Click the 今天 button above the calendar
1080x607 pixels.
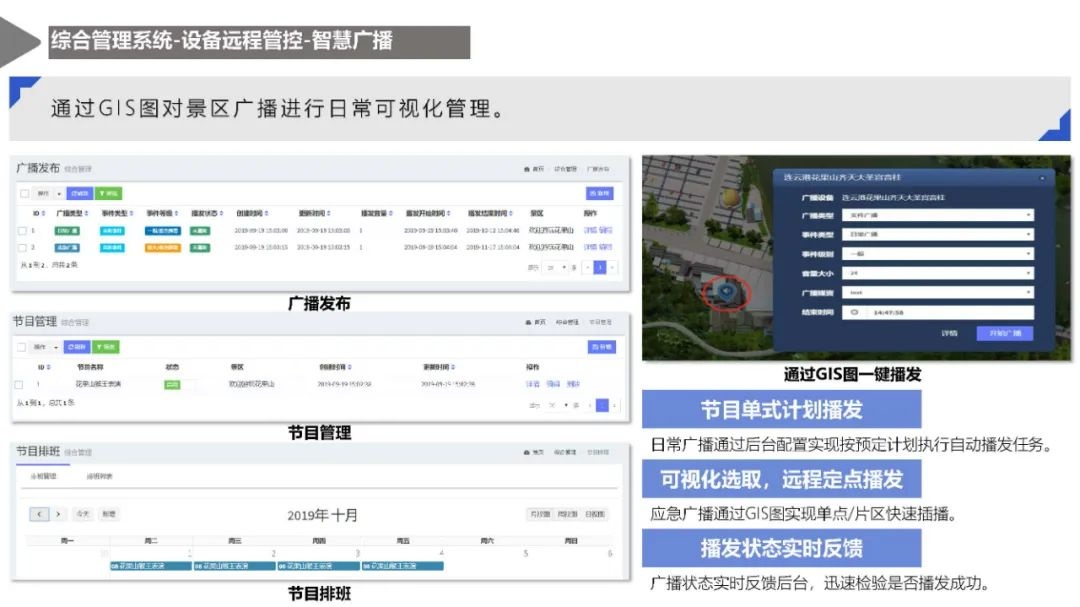[x=80, y=514]
